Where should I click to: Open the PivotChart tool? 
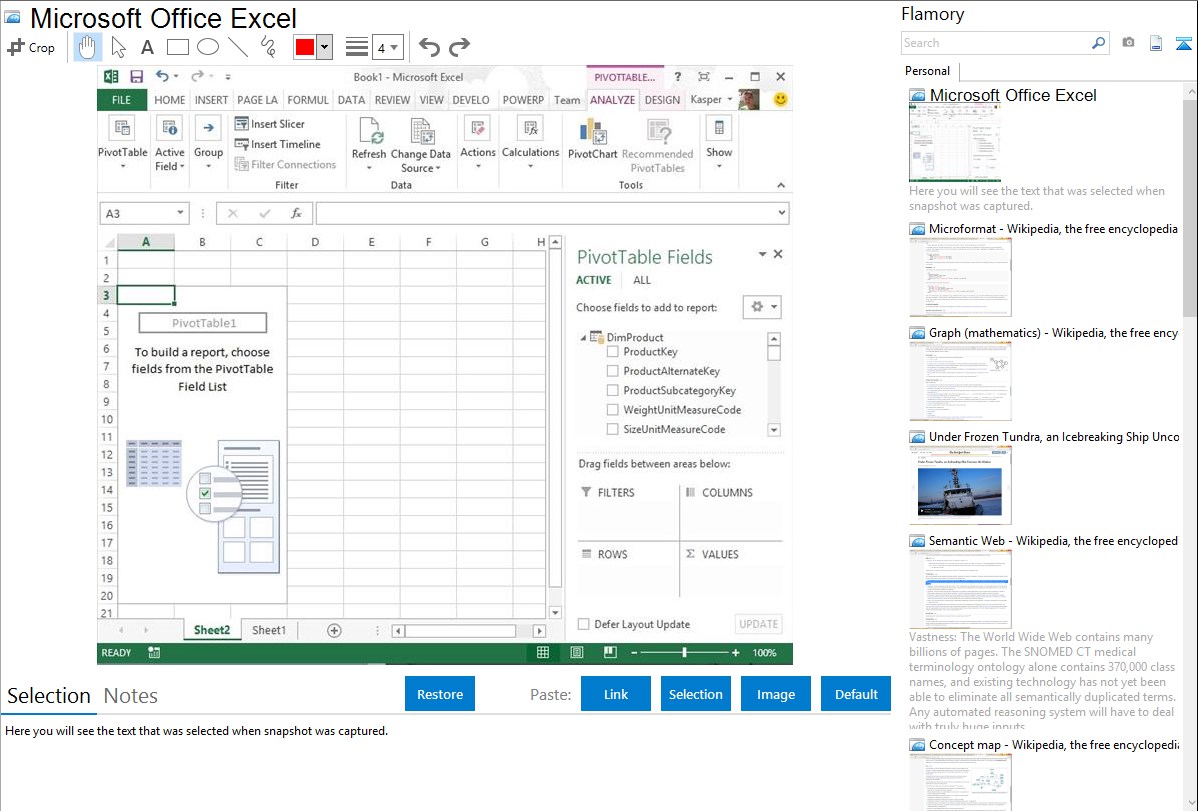pos(592,139)
